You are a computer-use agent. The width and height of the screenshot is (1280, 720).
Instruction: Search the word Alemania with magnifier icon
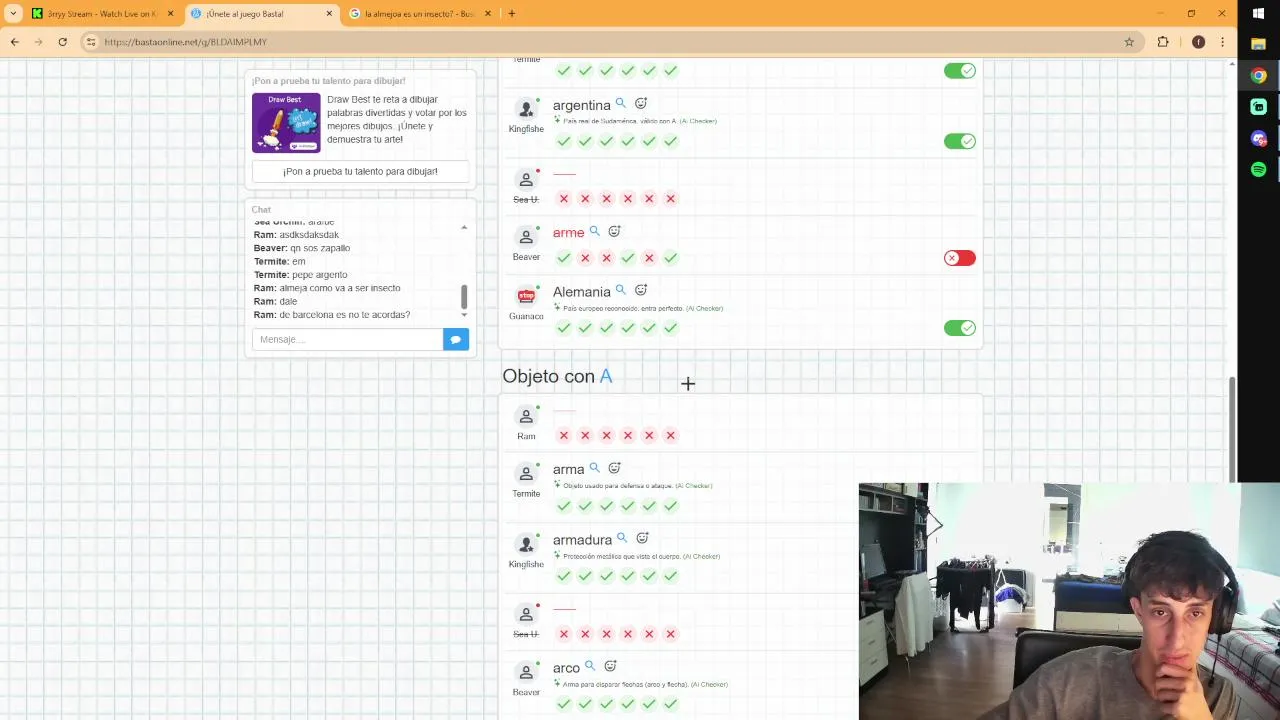620,290
